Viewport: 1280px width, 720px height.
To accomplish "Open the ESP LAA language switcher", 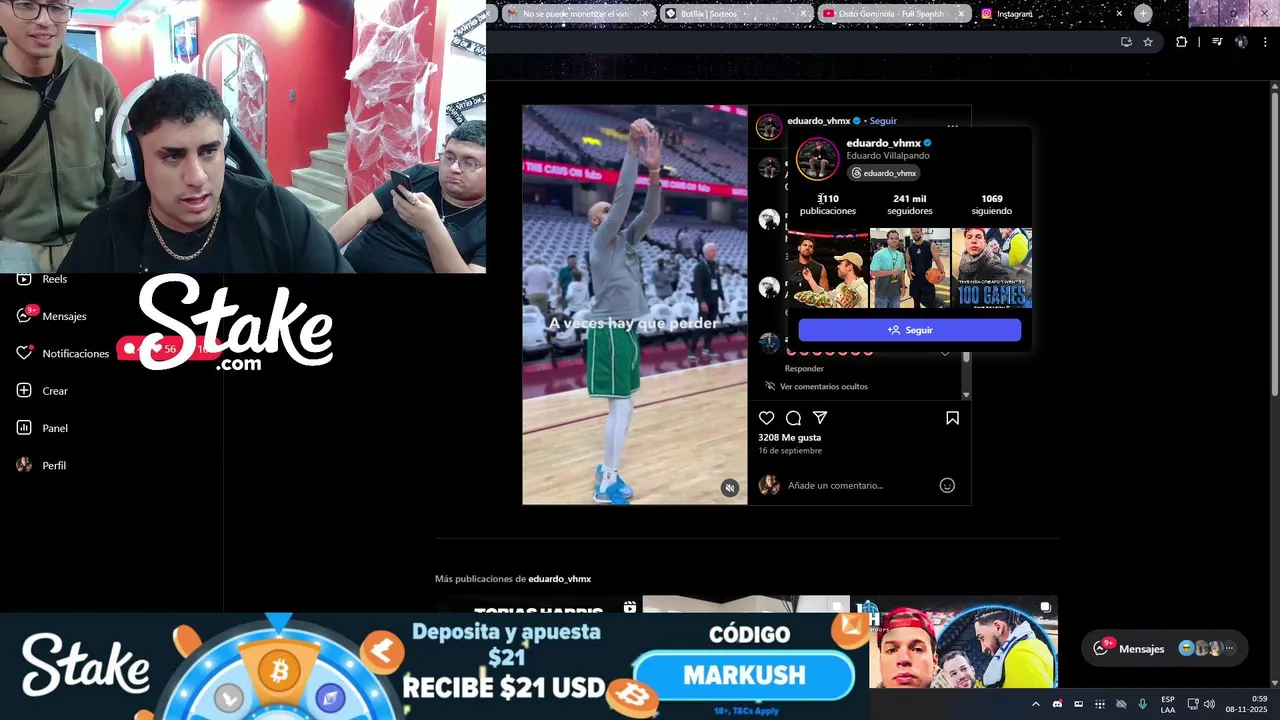I will [1168, 704].
